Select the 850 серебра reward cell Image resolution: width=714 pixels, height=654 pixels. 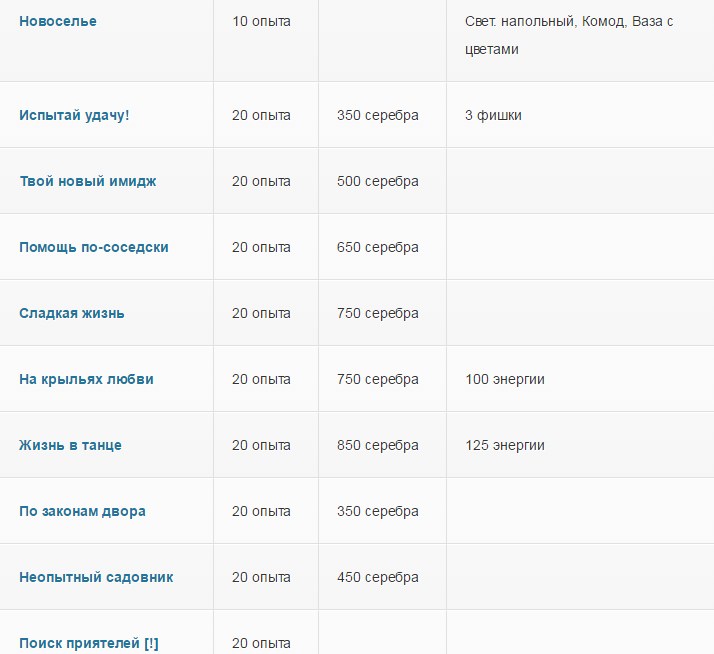click(378, 445)
